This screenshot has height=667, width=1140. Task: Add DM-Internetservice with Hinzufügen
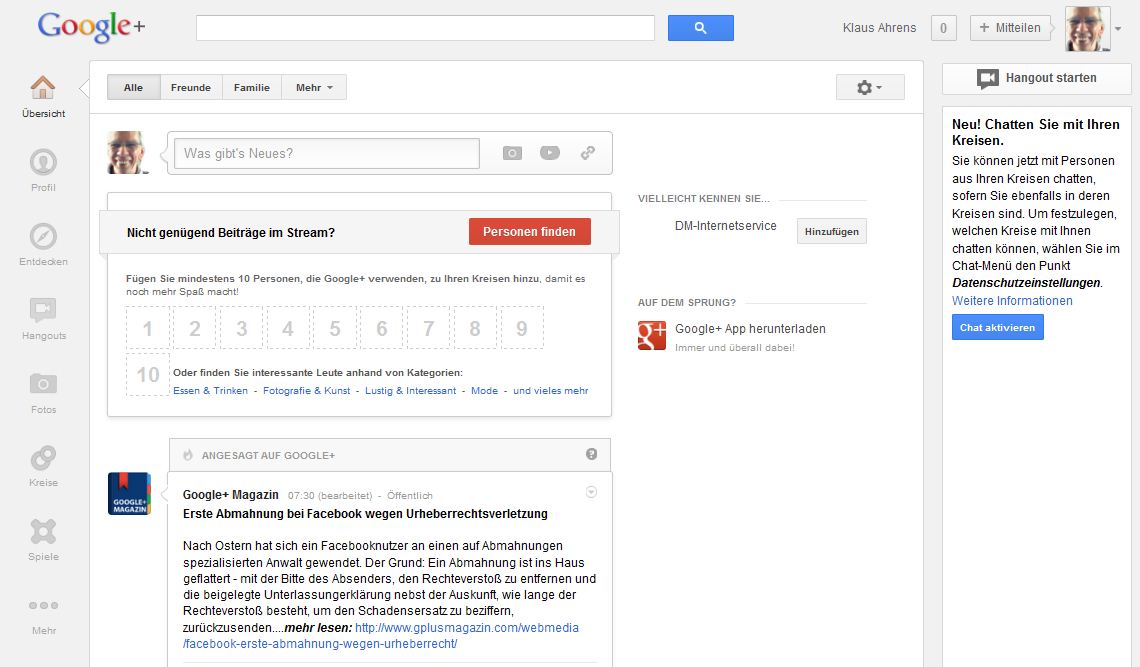(x=832, y=231)
